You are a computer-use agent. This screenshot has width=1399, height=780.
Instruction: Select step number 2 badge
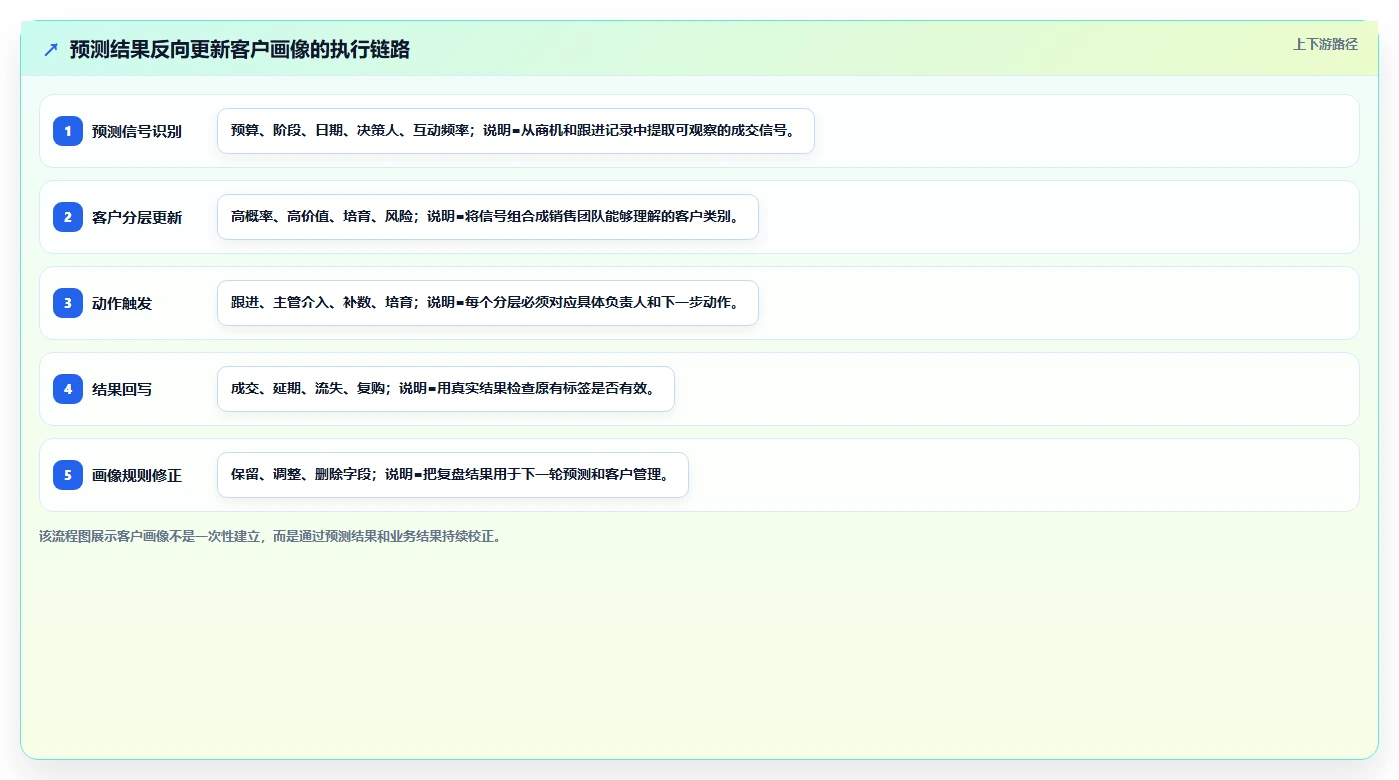click(68, 217)
